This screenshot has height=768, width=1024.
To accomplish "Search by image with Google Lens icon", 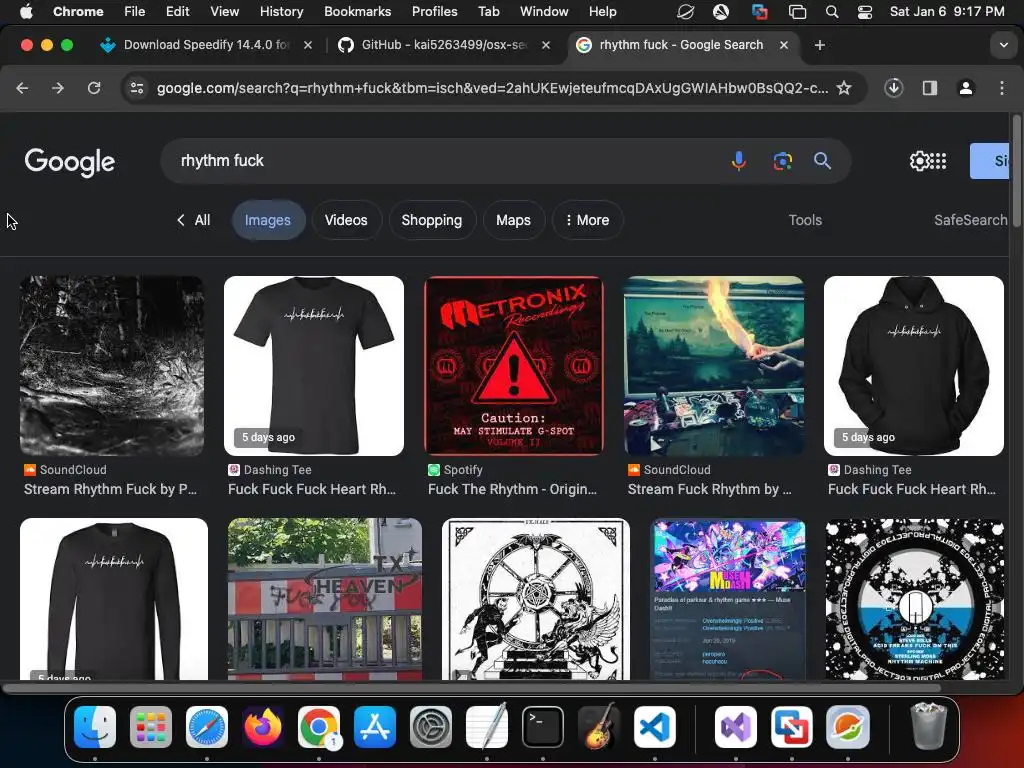I will tap(782, 161).
